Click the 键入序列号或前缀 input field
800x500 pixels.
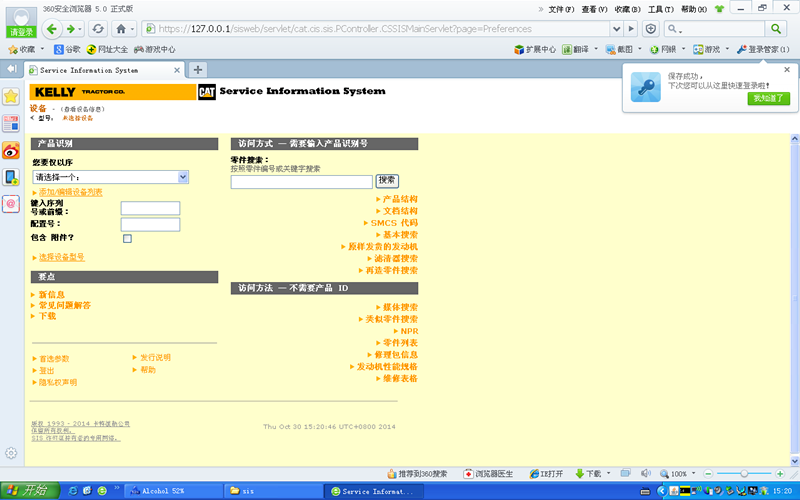point(151,208)
